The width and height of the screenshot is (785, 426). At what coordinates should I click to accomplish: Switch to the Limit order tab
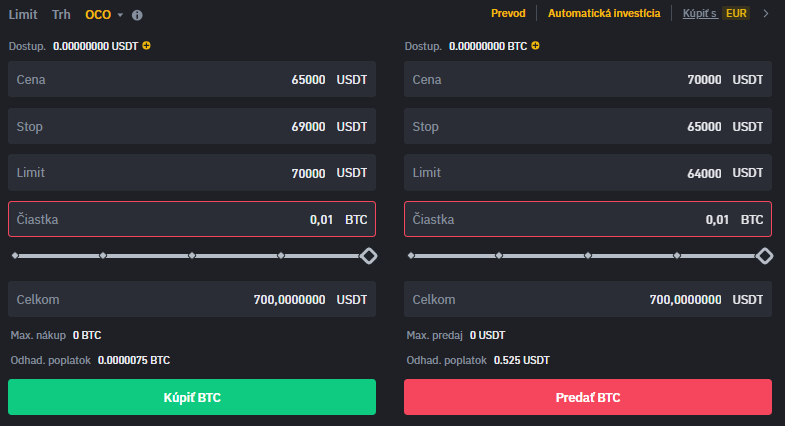[x=23, y=15]
